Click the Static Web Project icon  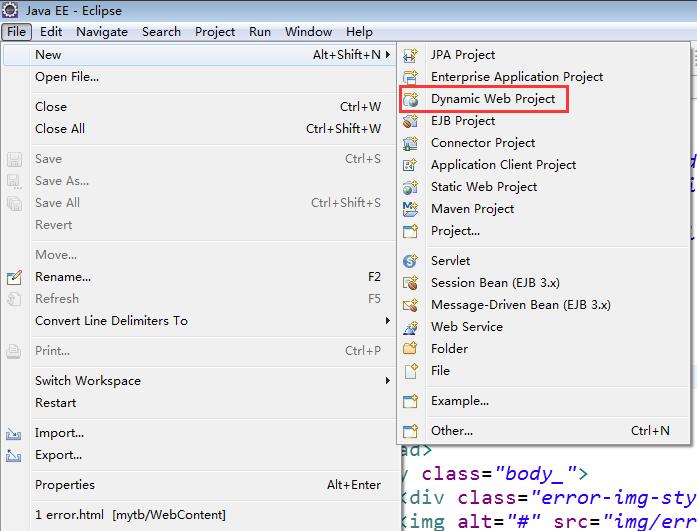(x=410, y=188)
